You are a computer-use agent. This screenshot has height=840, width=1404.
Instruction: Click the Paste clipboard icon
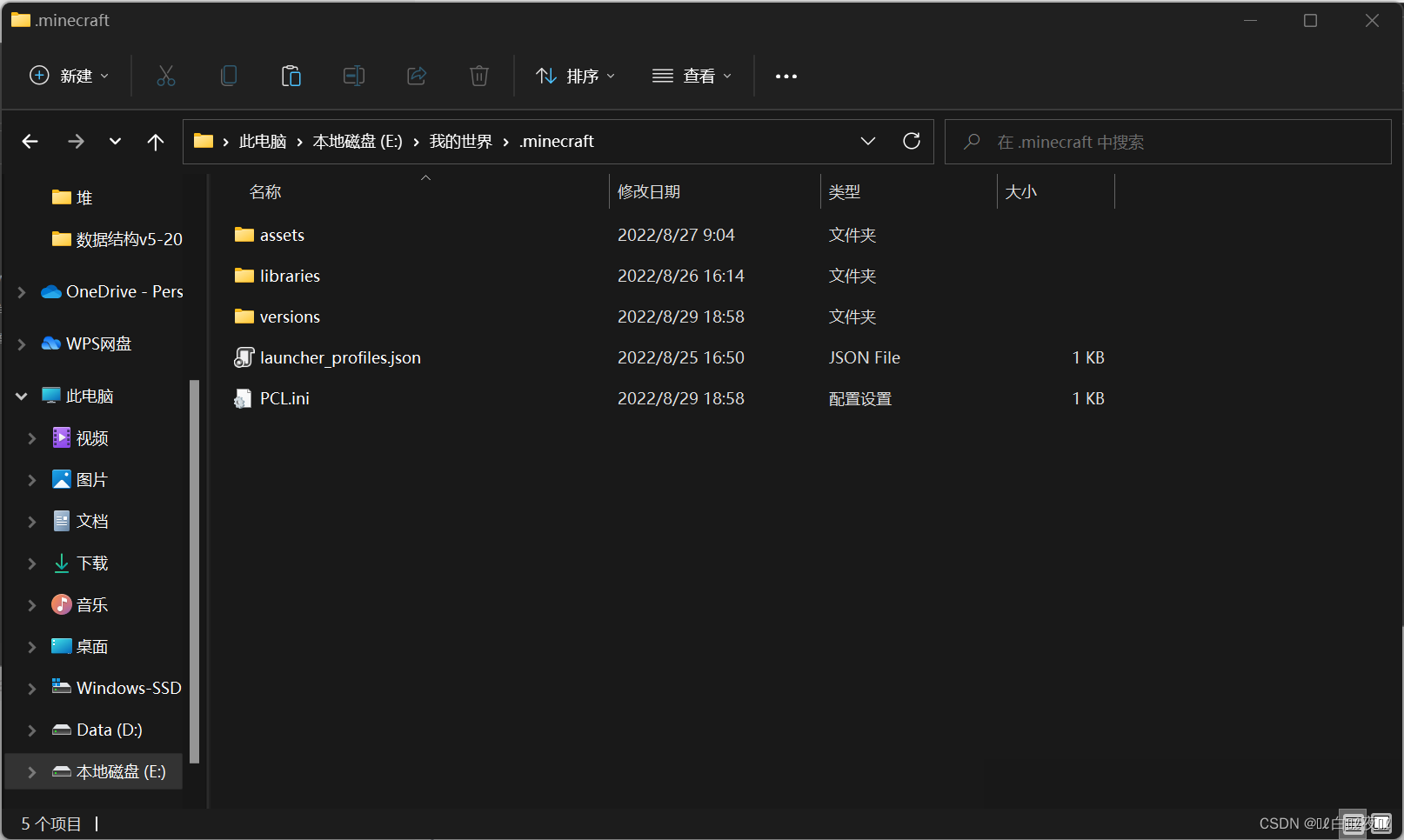pyautogui.click(x=291, y=76)
